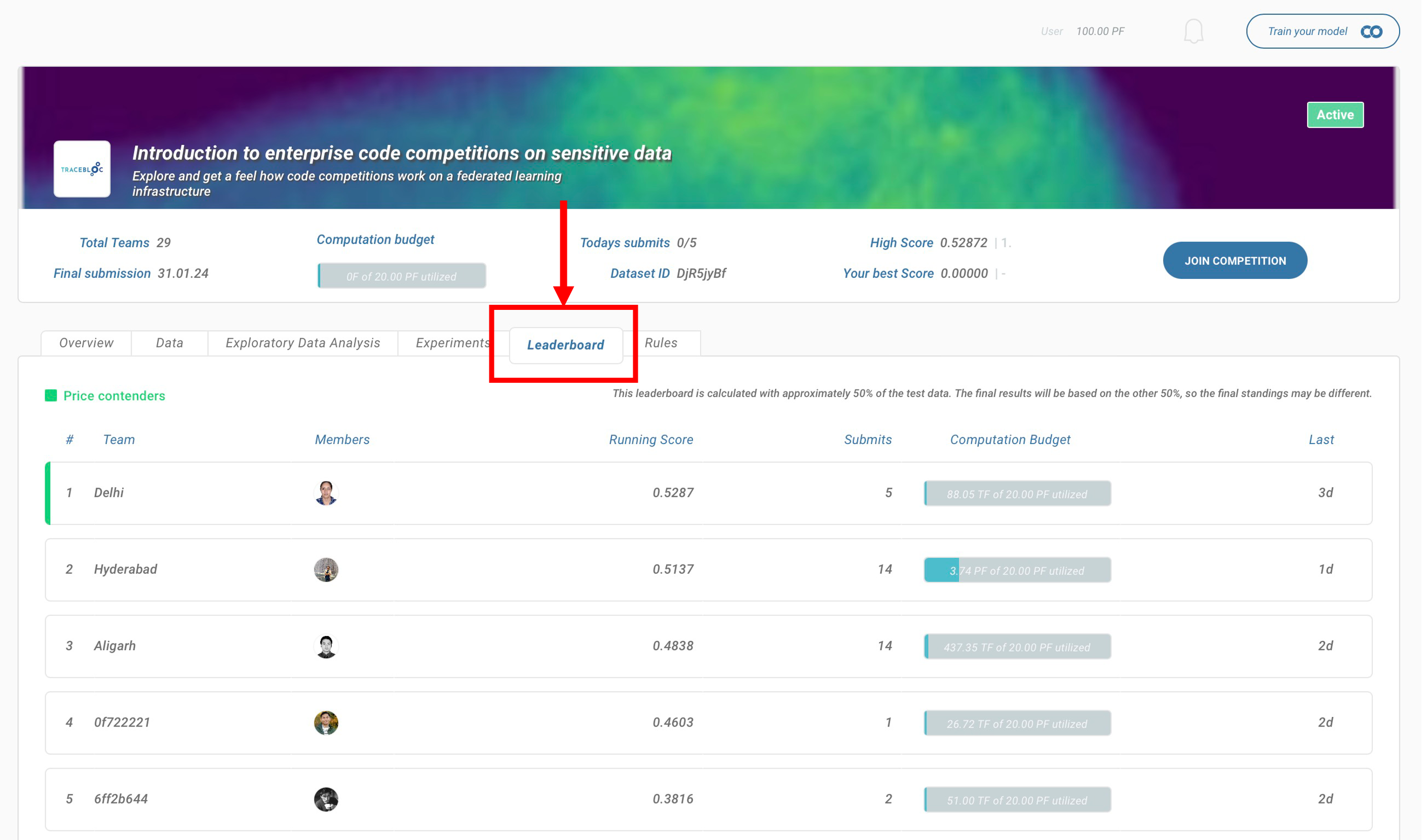Click Total Teams count 29
Screen dimensions: 1423x840
(x=163, y=242)
